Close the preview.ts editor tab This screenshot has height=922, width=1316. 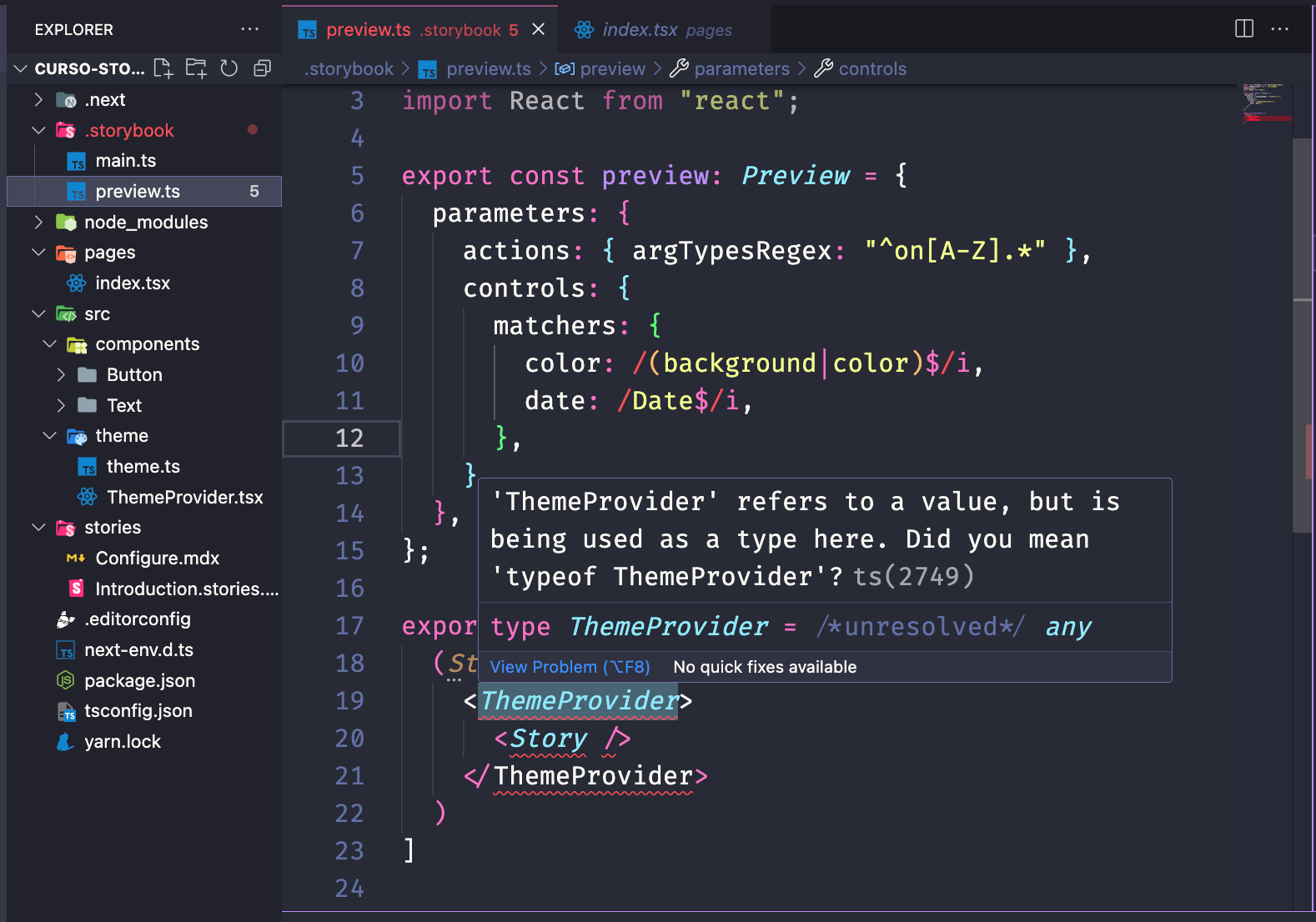[539, 29]
